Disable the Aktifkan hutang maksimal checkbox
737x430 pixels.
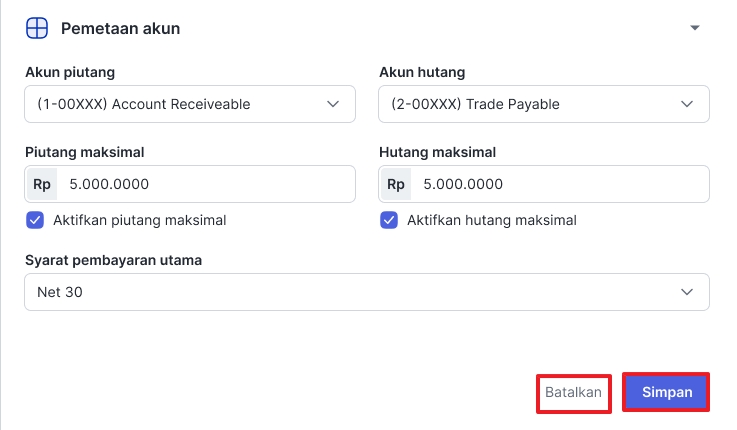coord(389,220)
